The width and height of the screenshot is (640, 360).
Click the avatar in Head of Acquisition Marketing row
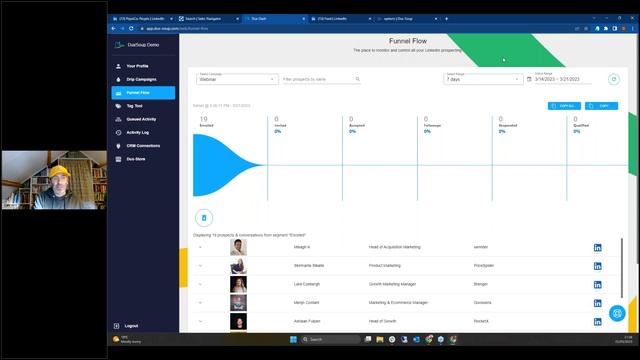click(x=238, y=247)
